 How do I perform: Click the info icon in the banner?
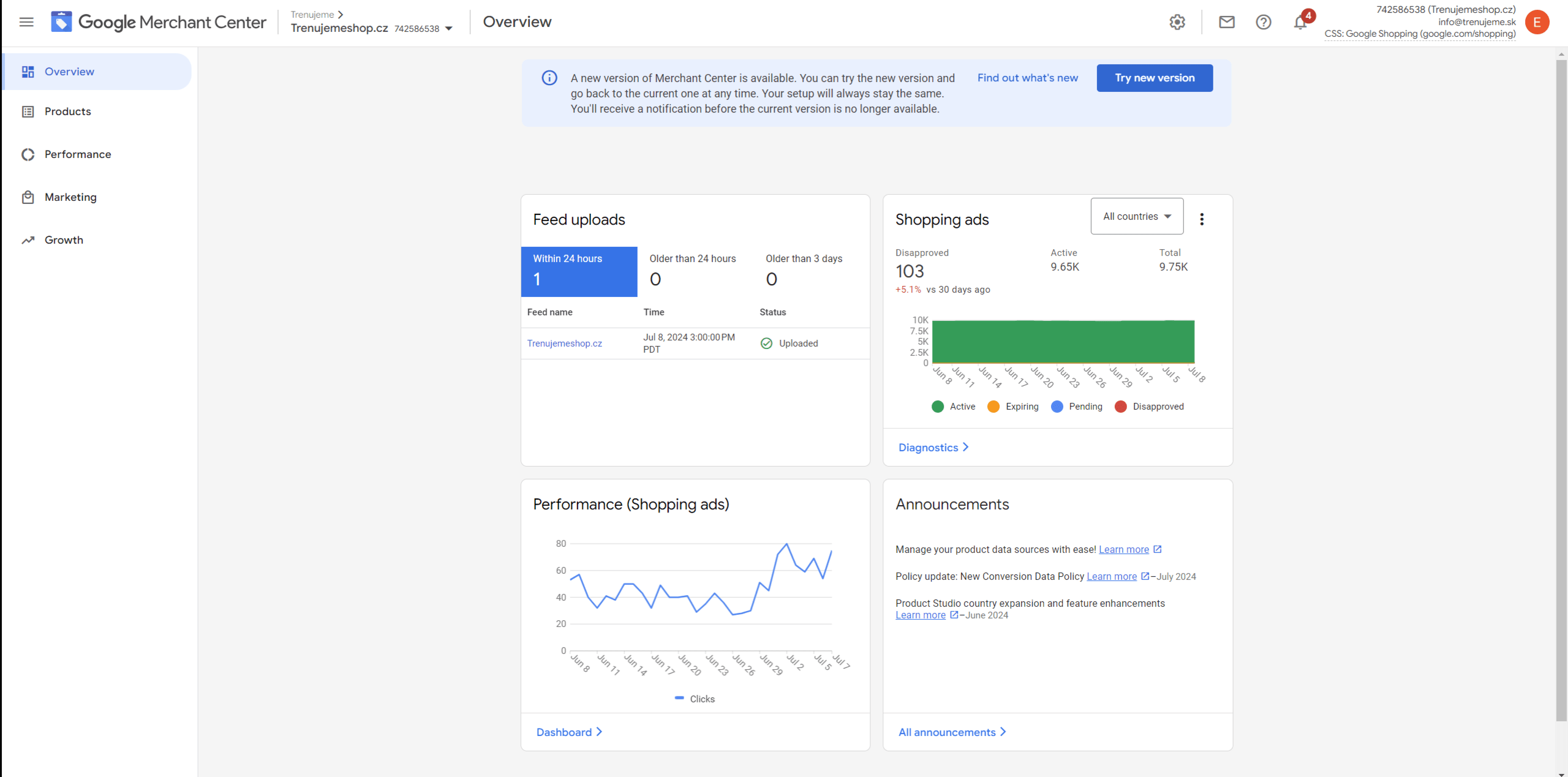coord(549,78)
